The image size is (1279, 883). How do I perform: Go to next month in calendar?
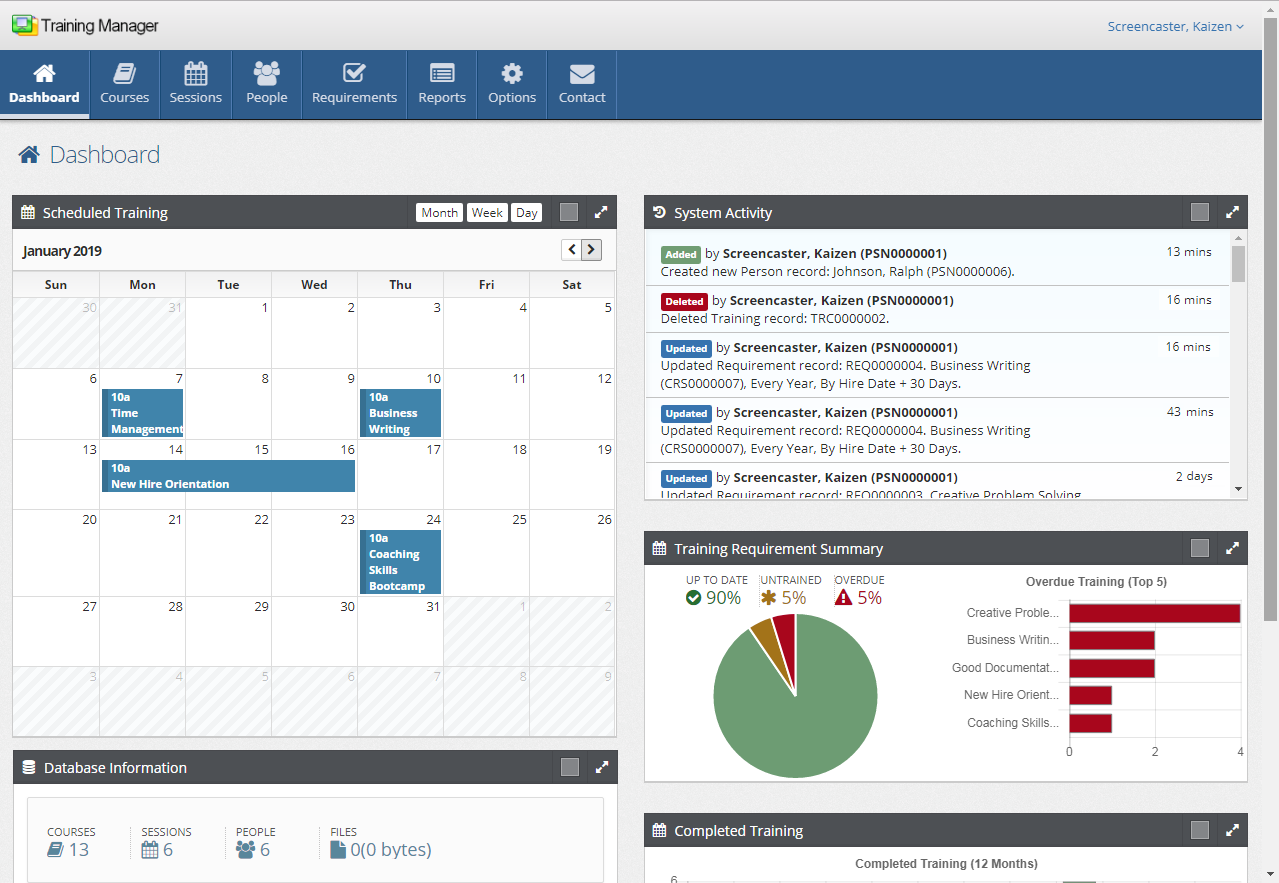click(x=592, y=249)
